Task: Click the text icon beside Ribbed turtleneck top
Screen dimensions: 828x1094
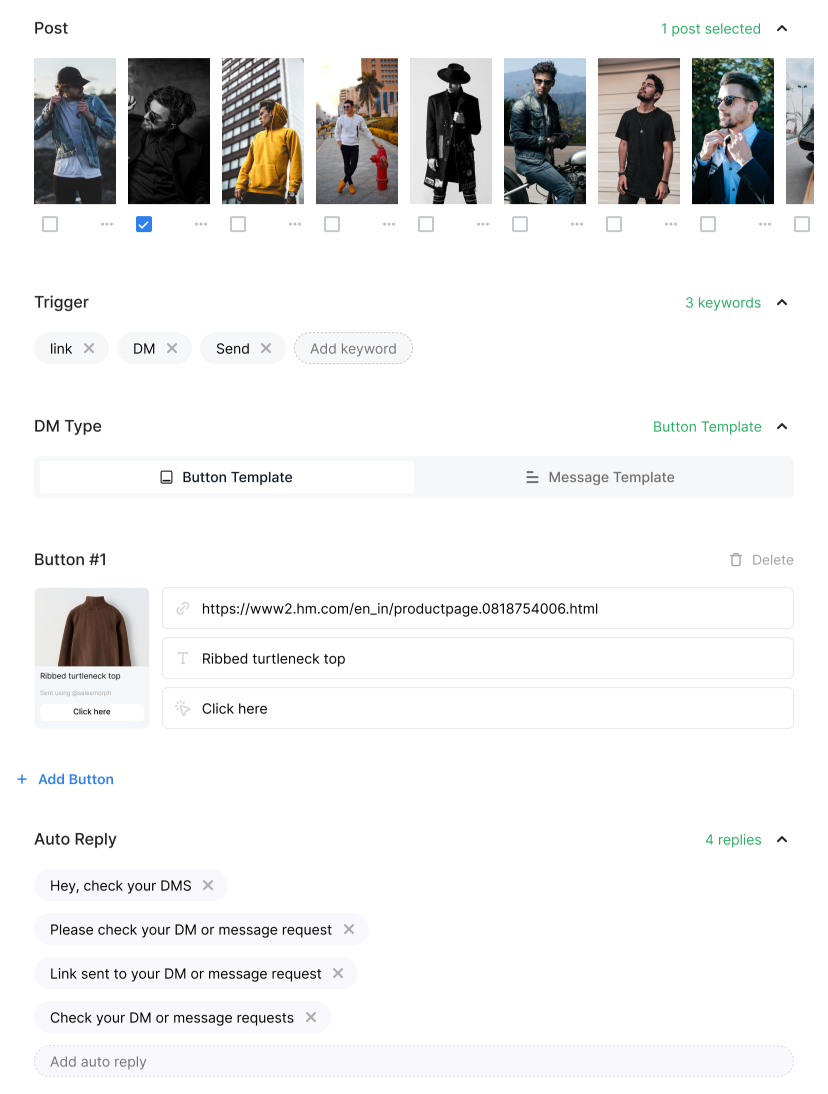Action: (x=182, y=658)
